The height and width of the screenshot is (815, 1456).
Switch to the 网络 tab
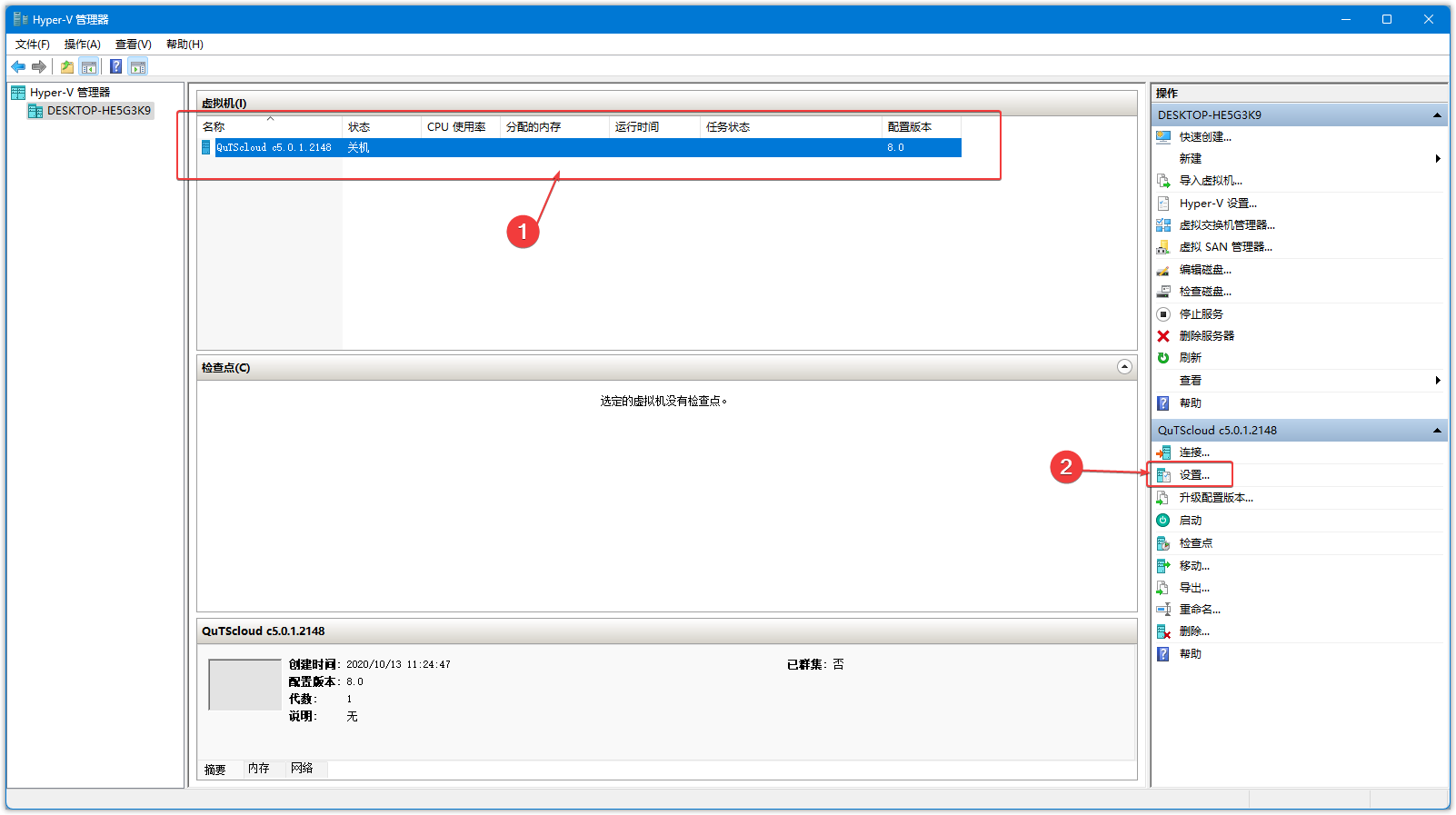[303, 769]
